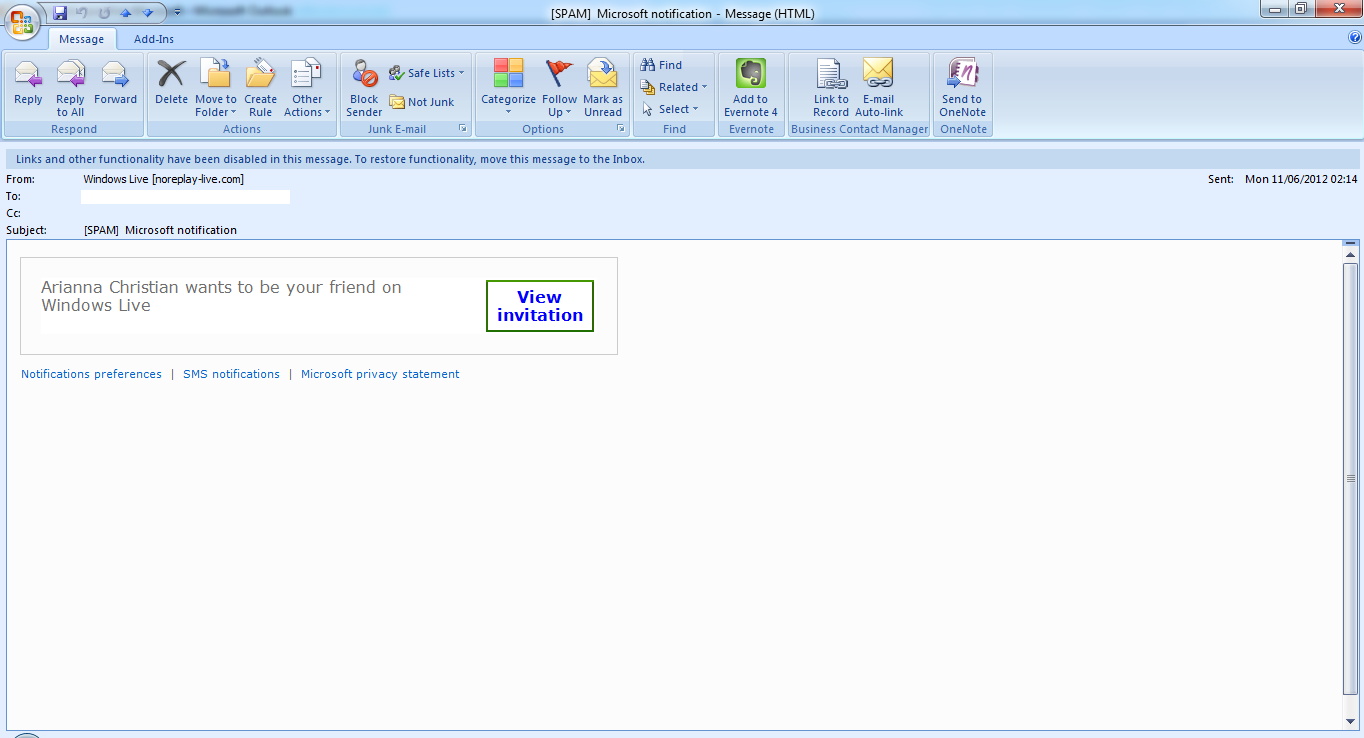The image size is (1364, 738).
Task: Open the Notifications preferences link
Action: coord(91,374)
